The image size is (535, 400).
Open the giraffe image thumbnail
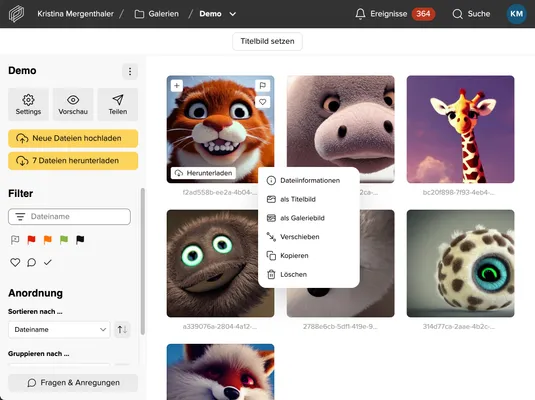pos(460,129)
